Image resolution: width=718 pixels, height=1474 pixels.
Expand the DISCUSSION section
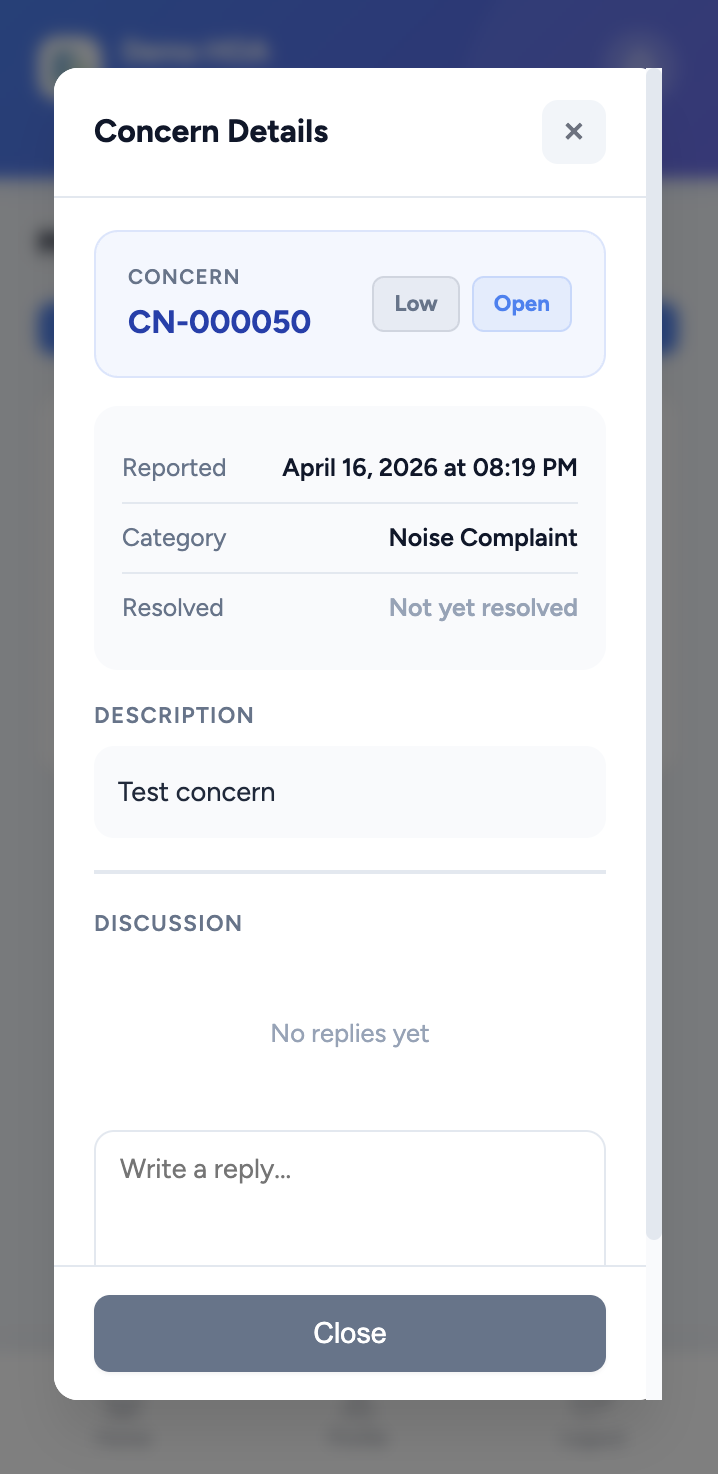click(168, 923)
